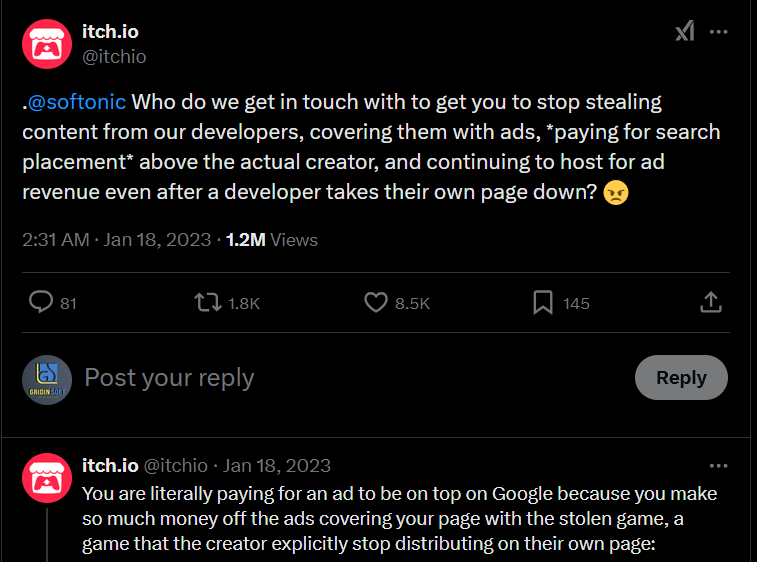The image size is (757, 562).
Task: Click the GridinSoft profile avatar
Action: click(47, 380)
